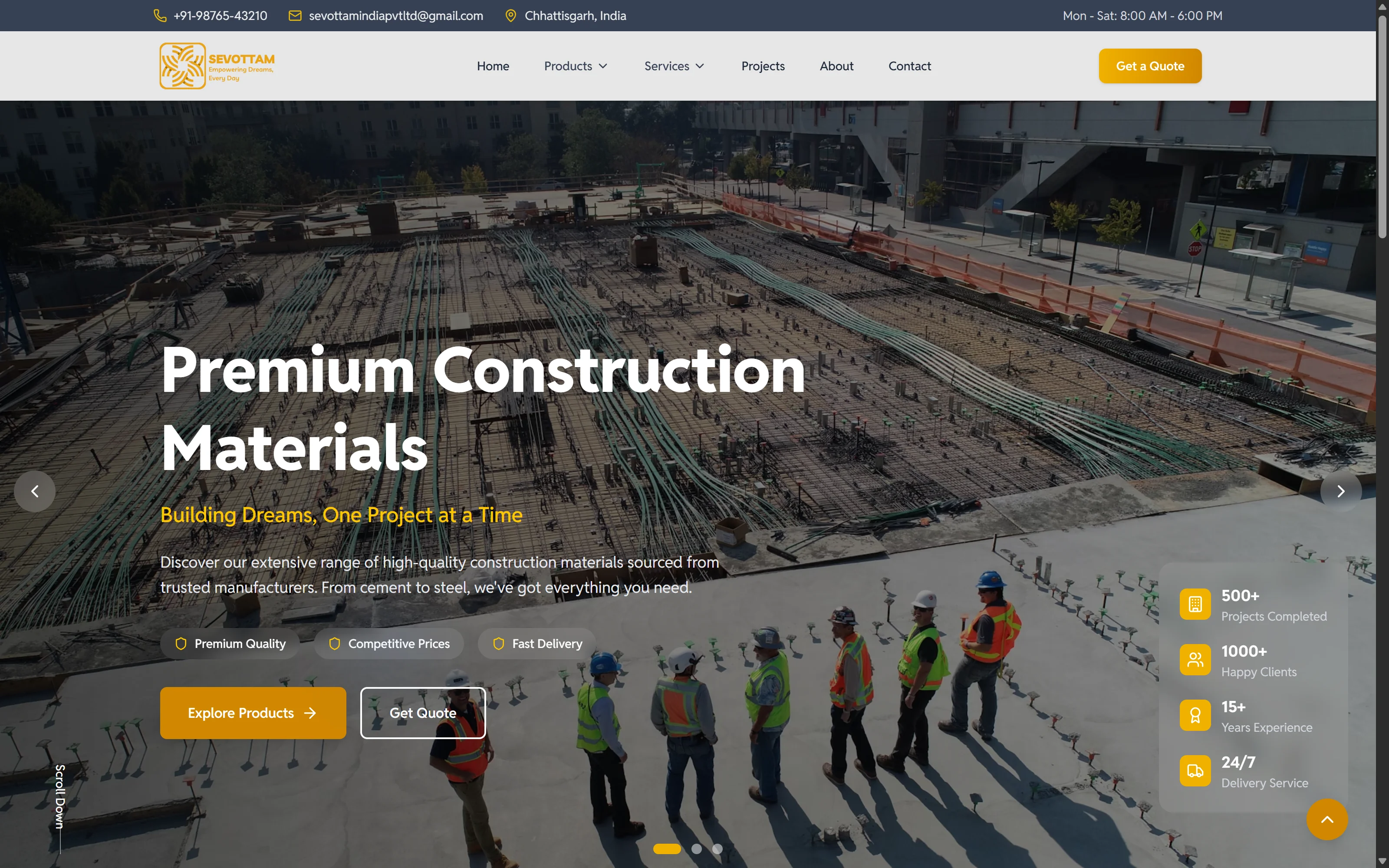Click the phone icon in top bar
The image size is (1389, 868).
coord(160,16)
